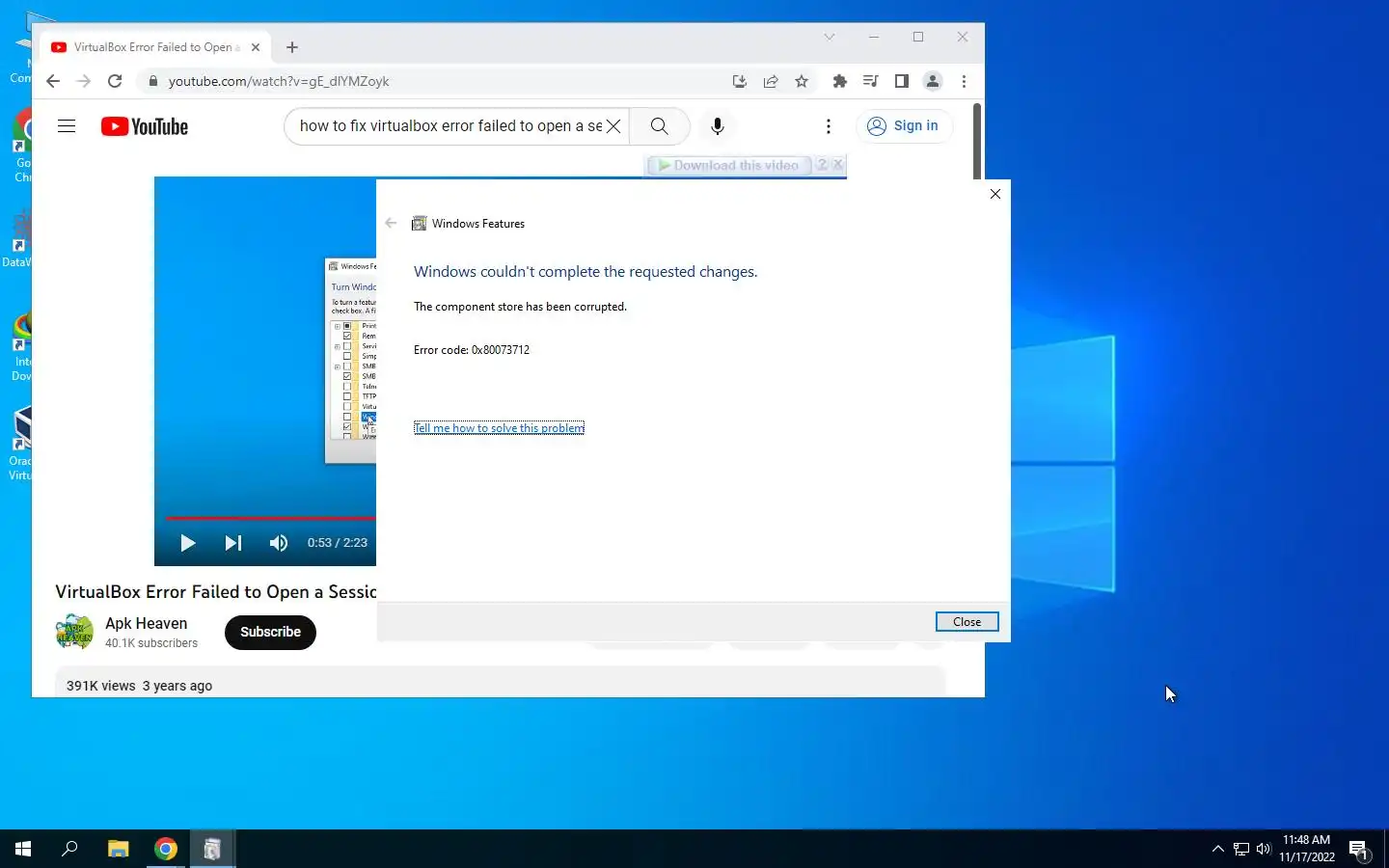Image resolution: width=1389 pixels, height=868 pixels.
Task: Open Chrome profile avatar
Action: [x=933, y=82]
